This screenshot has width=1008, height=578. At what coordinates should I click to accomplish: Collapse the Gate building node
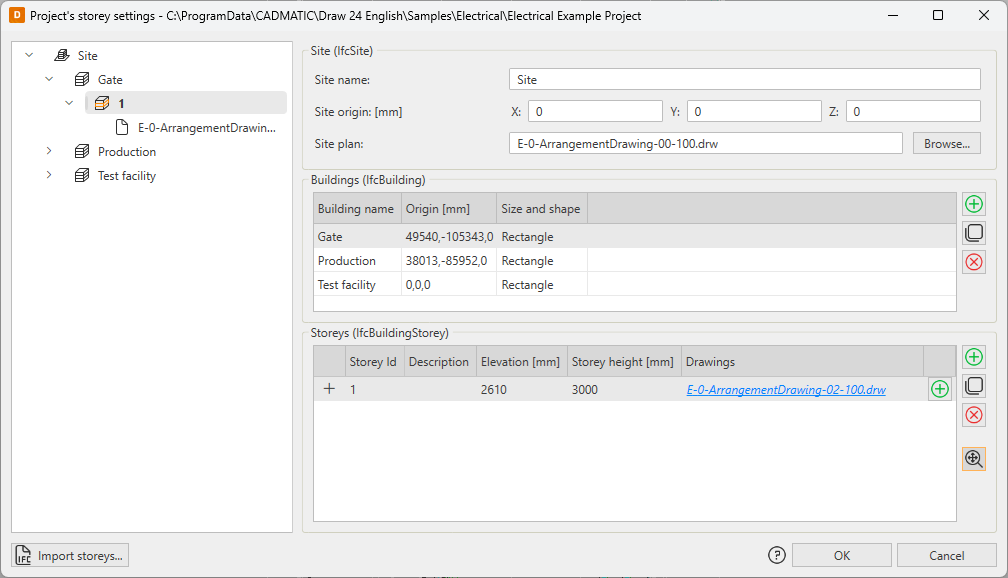tap(49, 79)
